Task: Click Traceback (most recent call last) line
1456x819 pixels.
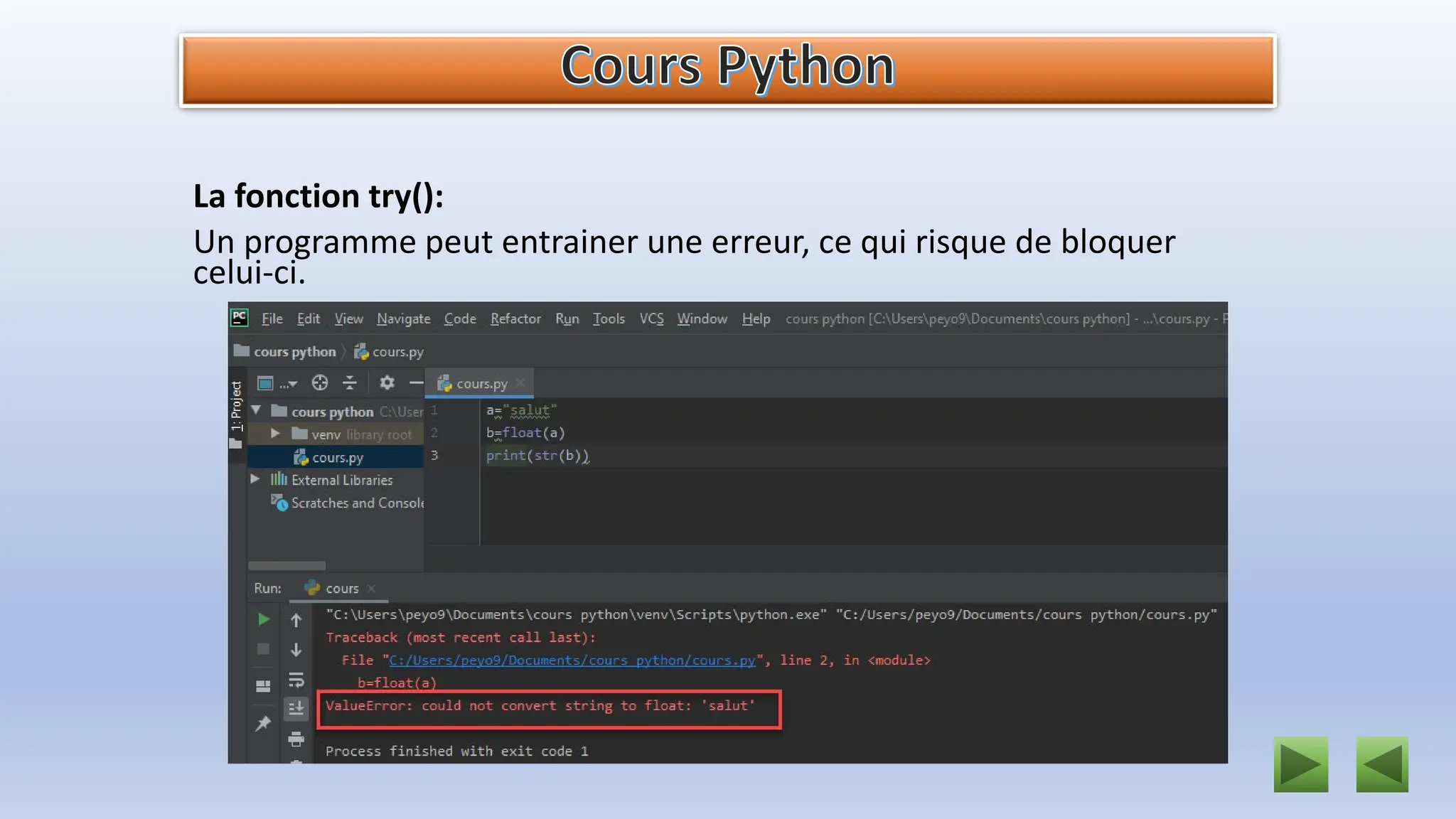Action: coord(461,638)
